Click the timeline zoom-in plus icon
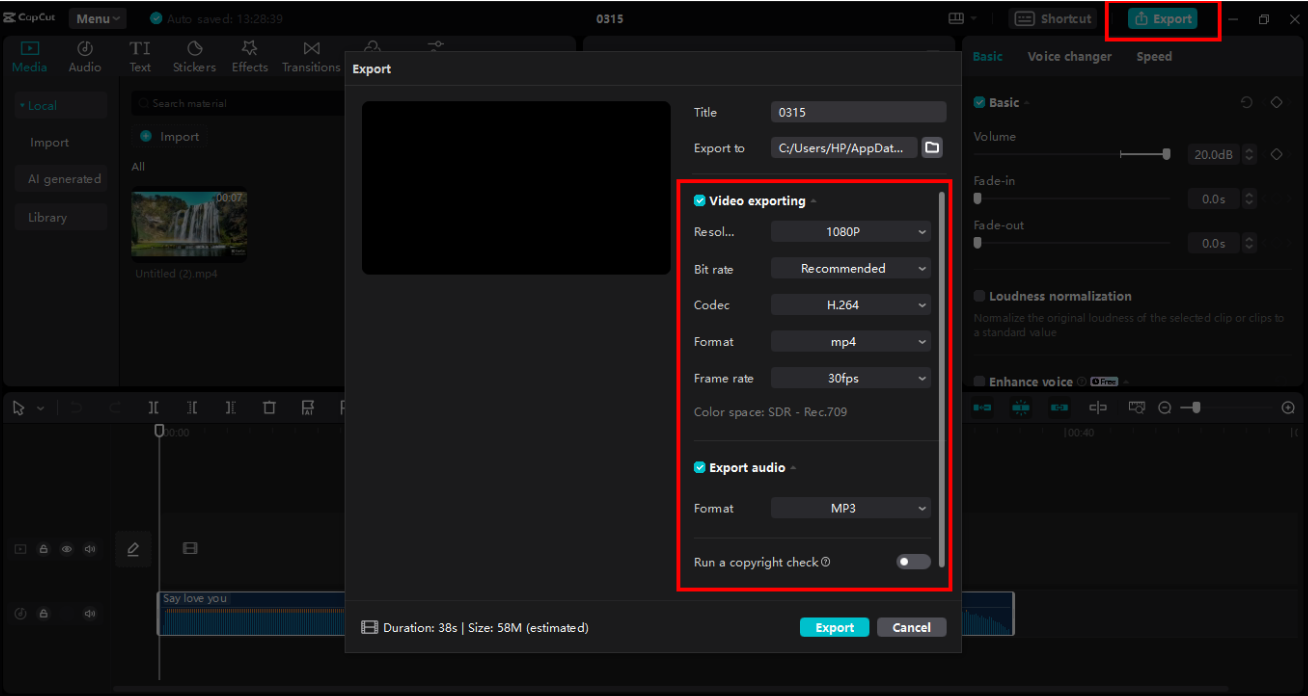 [x=1288, y=408]
